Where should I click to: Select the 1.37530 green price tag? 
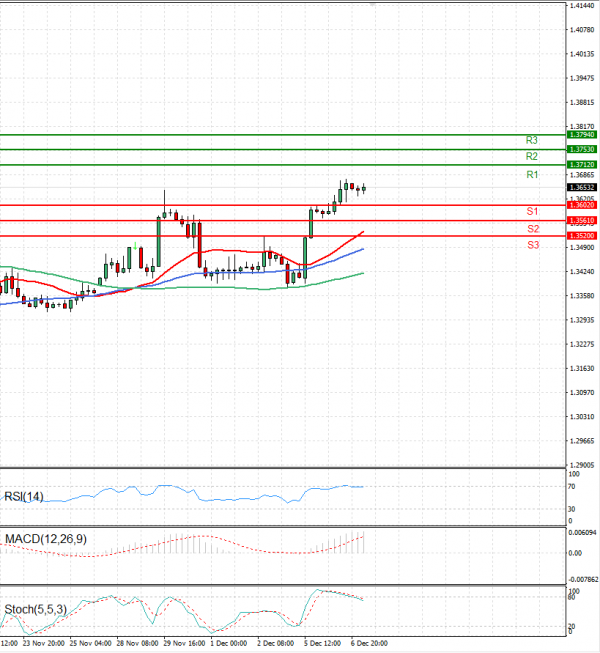pos(582,149)
